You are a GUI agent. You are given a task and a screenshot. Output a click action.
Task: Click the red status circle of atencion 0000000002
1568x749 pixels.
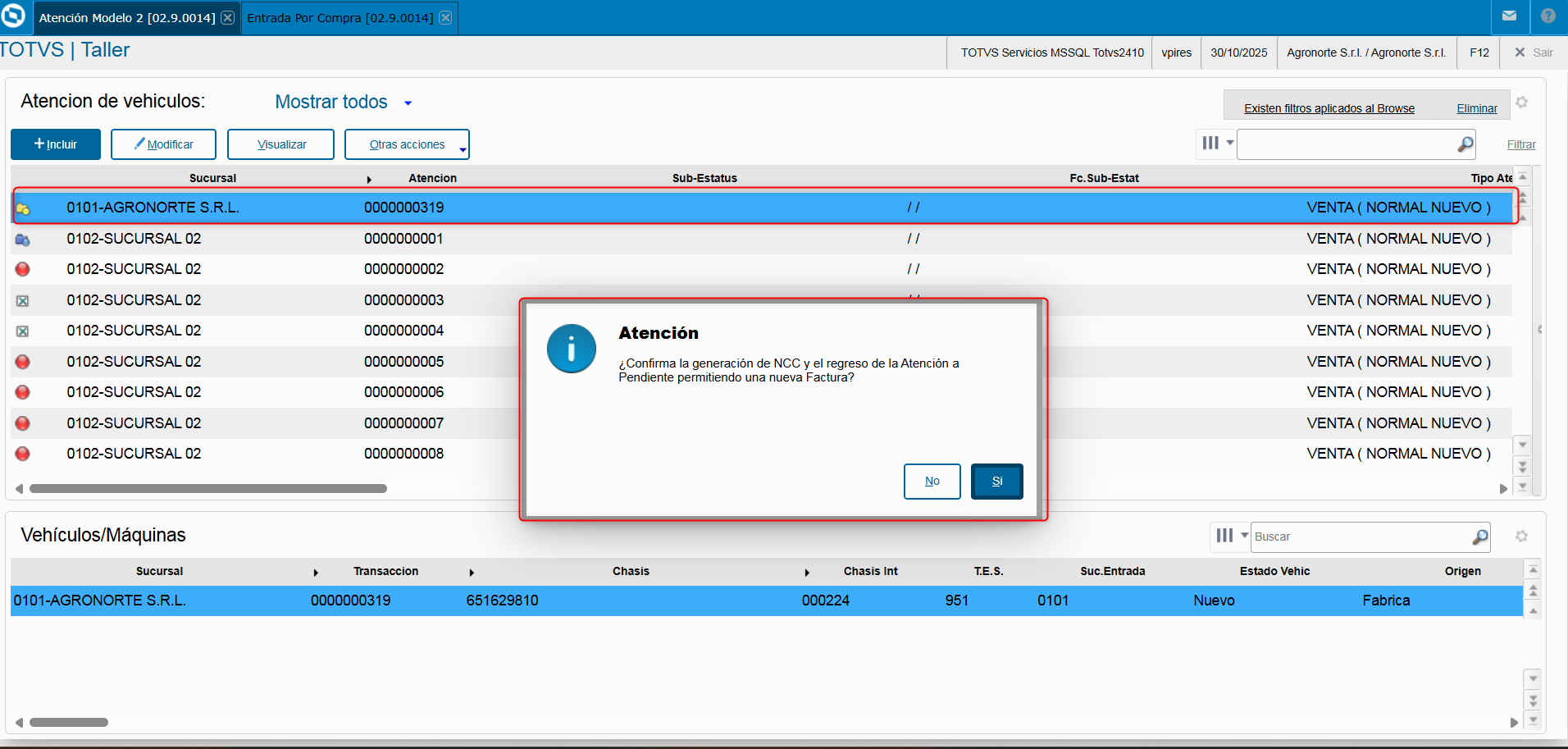(x=23, y=269)
